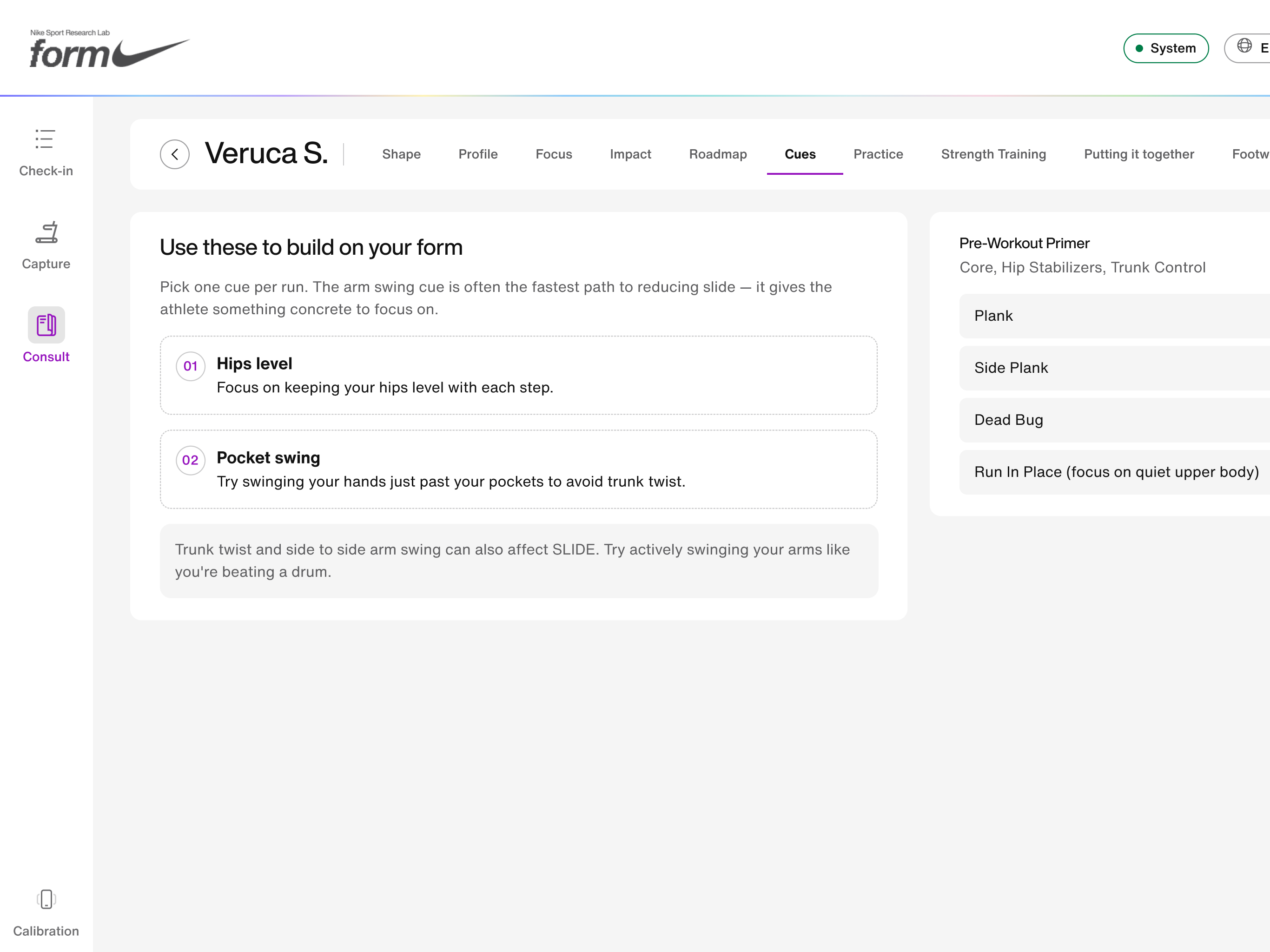Click the 01 cue number badge
The width and height of the screenshot is (1270, 952).
tap(191, 366)
